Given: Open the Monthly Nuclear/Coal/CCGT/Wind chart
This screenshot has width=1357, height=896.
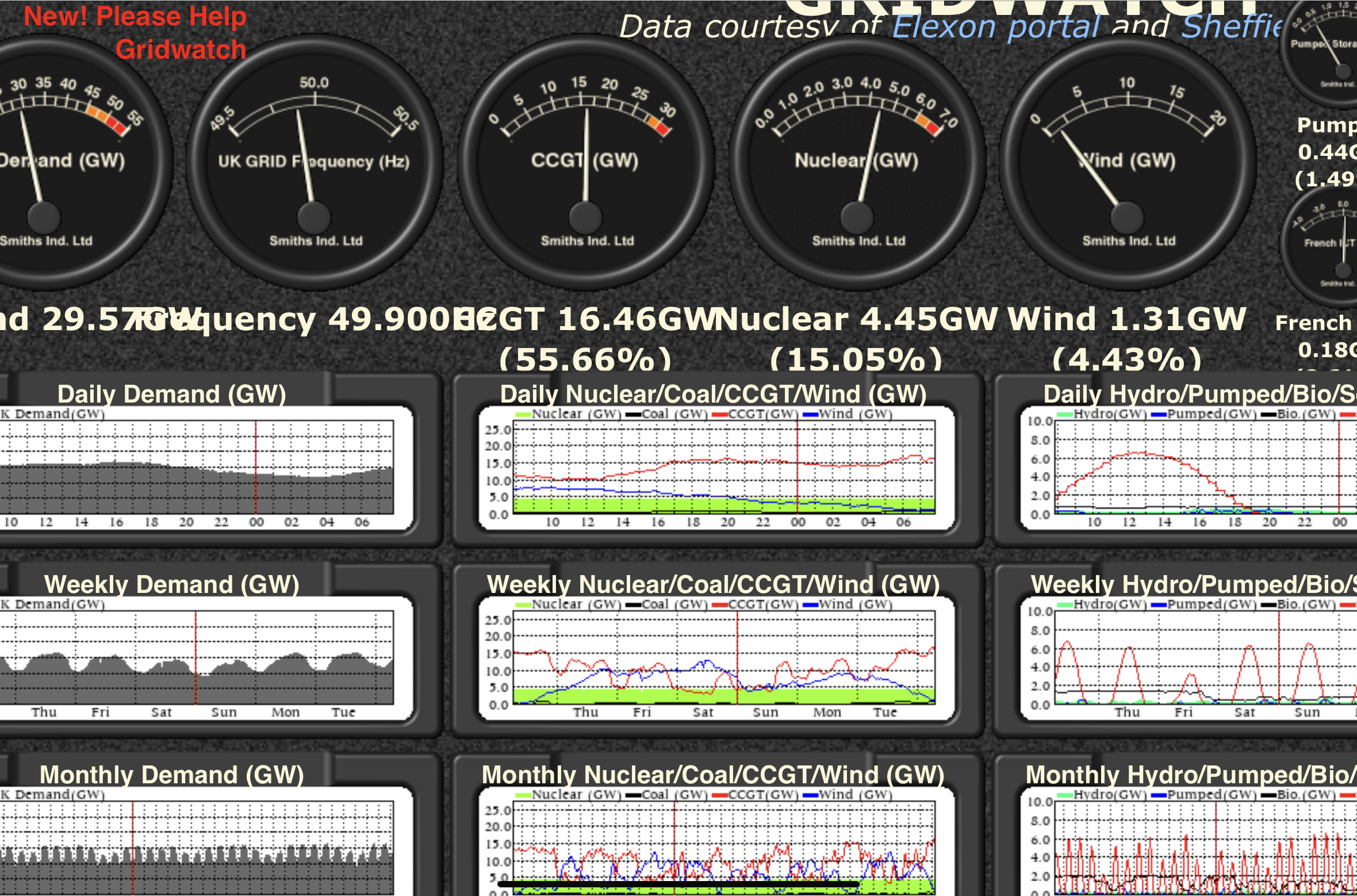Looking at the screenshot, I should (716, 842).
